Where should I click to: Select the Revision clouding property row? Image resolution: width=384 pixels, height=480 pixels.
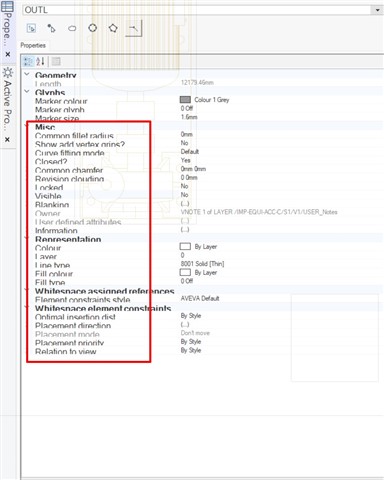pyautogui.click(x=202, y=178)
